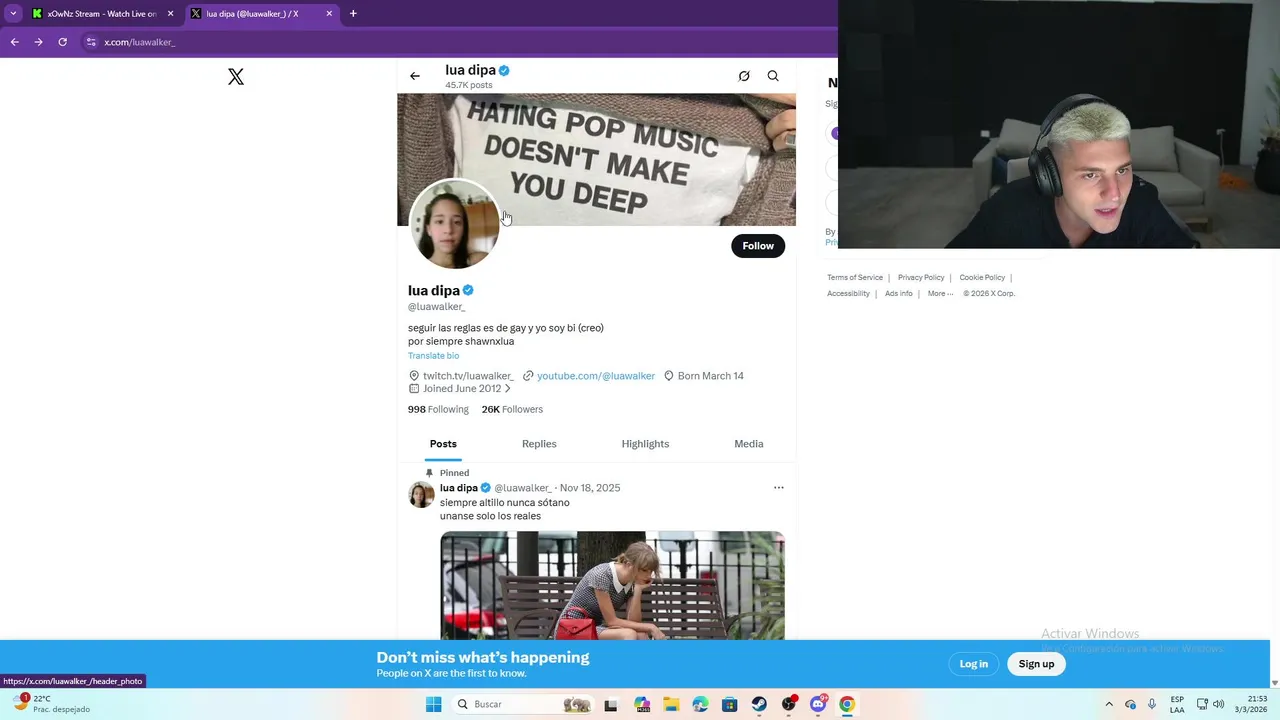This screenshot has width=1280, height=720.
Task: Click the microphone tray icon
Action: coord(1152,704)
